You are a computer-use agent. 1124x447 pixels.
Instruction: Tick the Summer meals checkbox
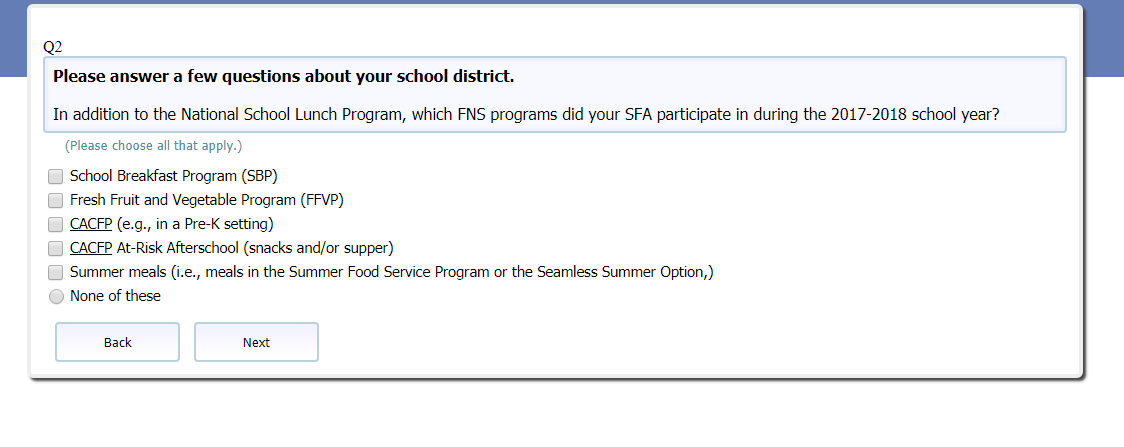point(56,272)
